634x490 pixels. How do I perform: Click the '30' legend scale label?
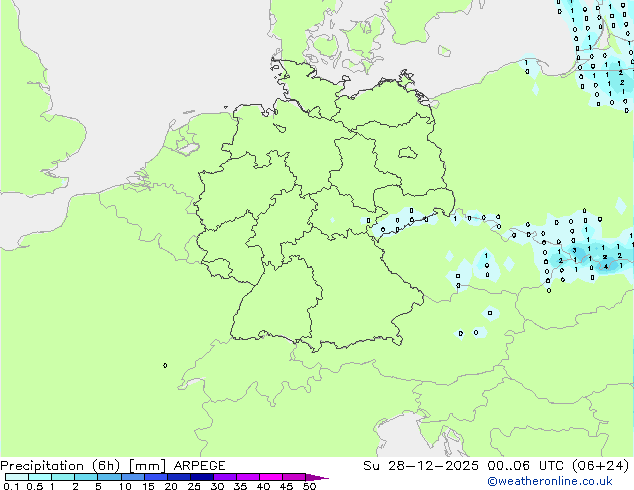pyautogui.click(x=217, y=486)
